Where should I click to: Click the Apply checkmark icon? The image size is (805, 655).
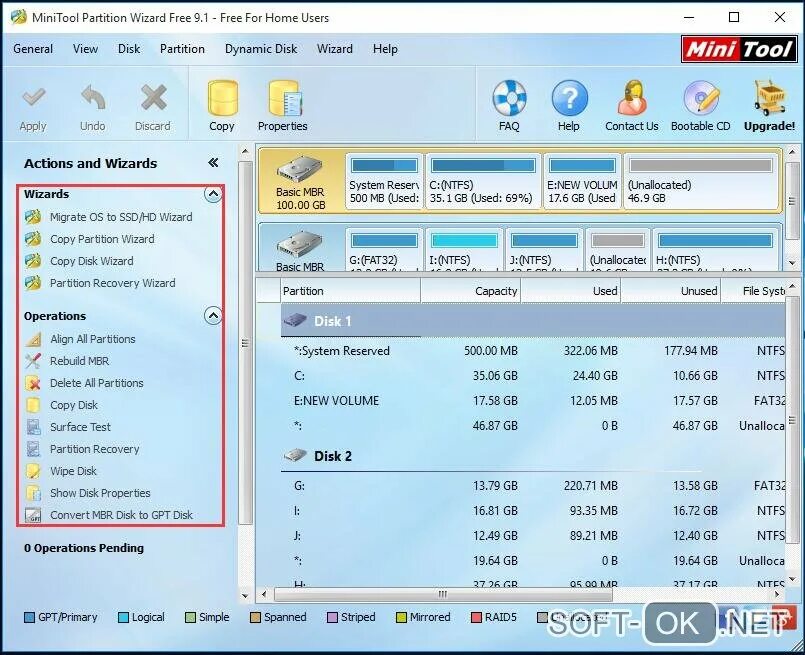coord(33,98)
